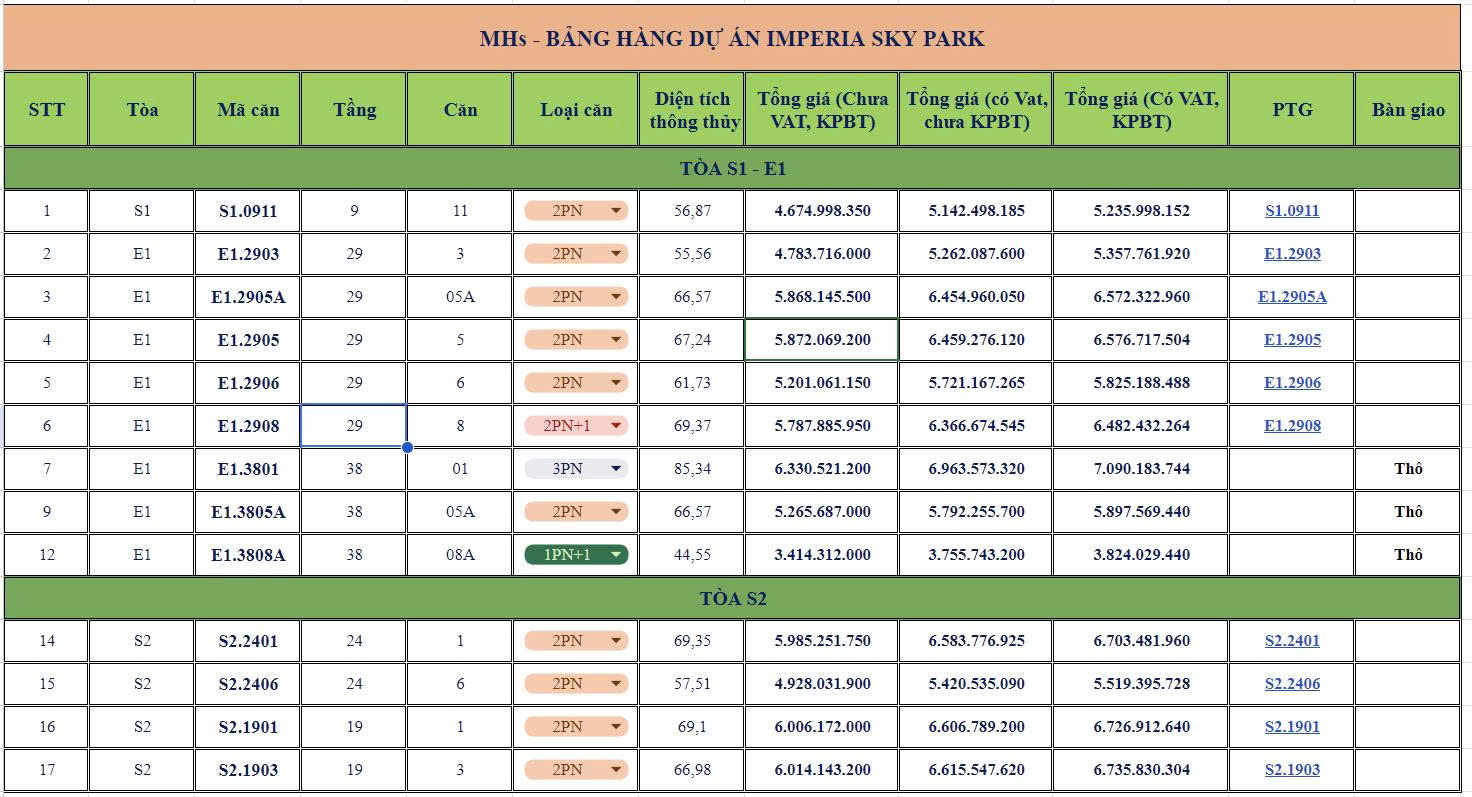This screenshot has width=1472, height=797.
Task: Select the price cell showing 5.872.069.200
Action: [820, 339]
